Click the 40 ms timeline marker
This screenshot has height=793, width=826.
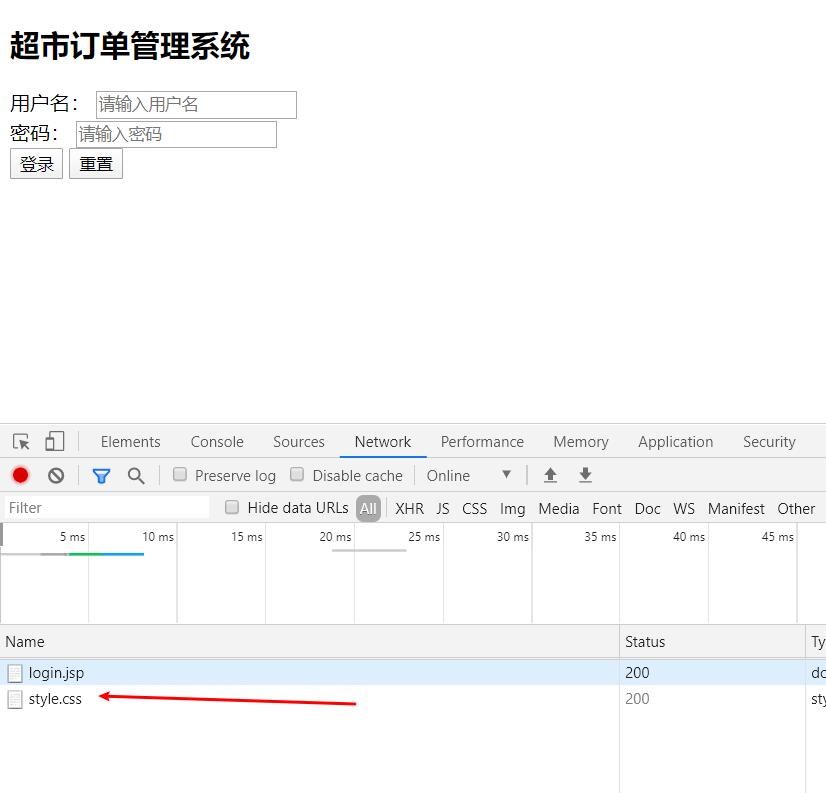(x=689, y=536)
